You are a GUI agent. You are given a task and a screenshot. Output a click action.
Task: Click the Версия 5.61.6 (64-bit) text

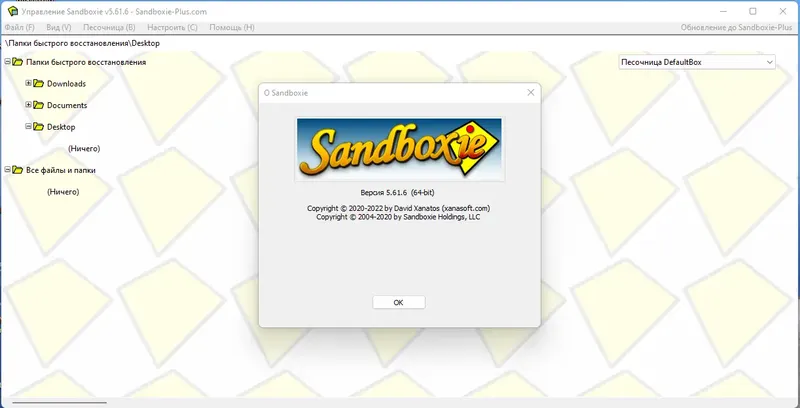(x=397, y=192)
